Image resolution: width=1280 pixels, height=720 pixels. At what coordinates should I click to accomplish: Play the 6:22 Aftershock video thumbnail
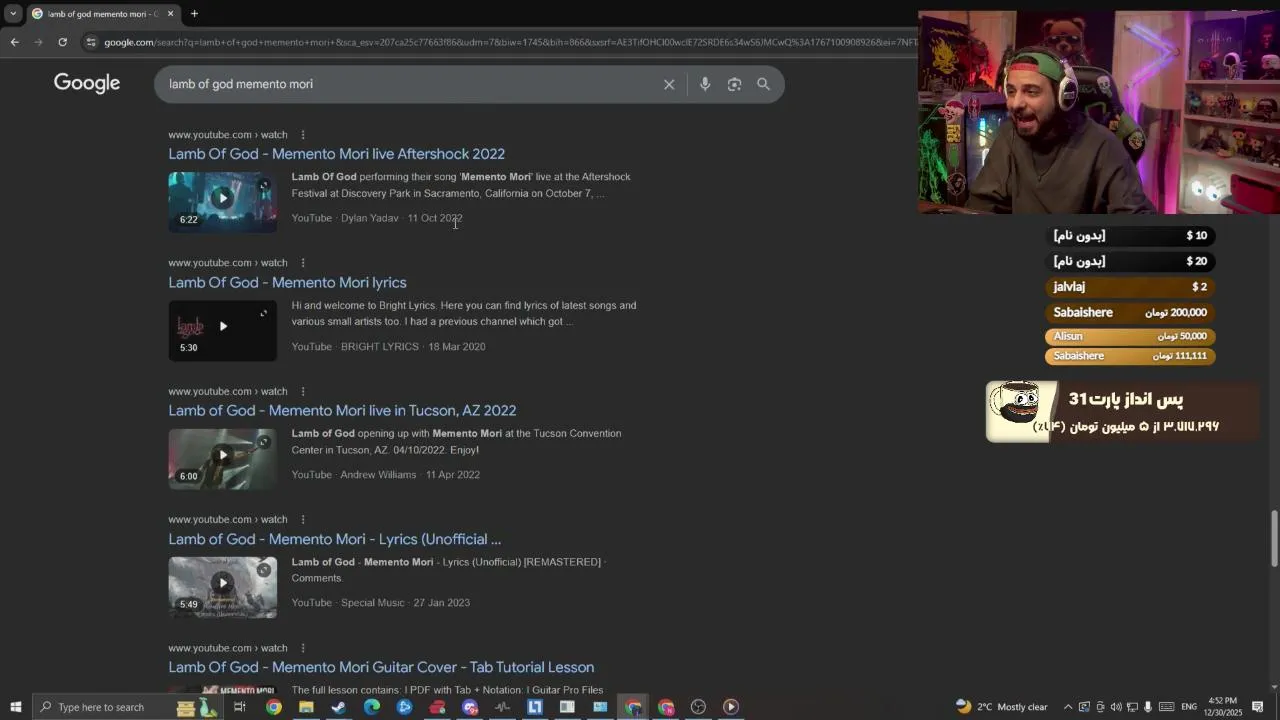pyautogui.click(x=222, y=202)
